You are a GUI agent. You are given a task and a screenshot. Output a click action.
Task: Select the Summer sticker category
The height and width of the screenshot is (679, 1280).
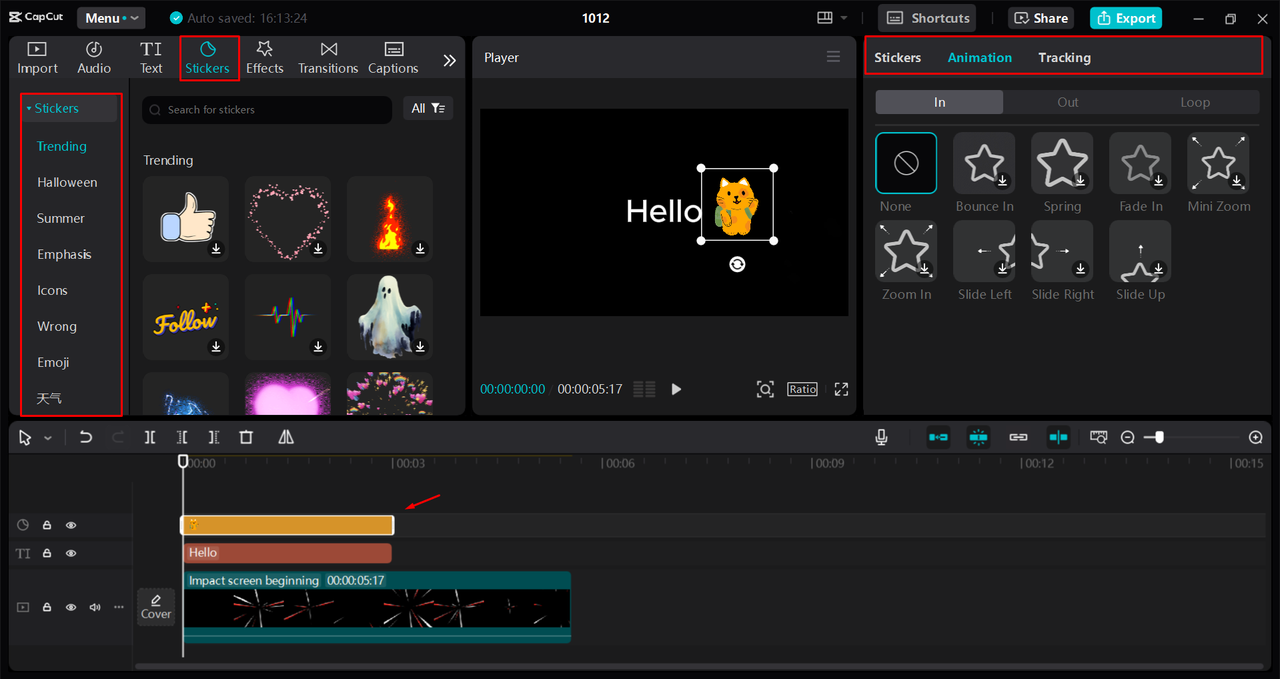[61, 218]
